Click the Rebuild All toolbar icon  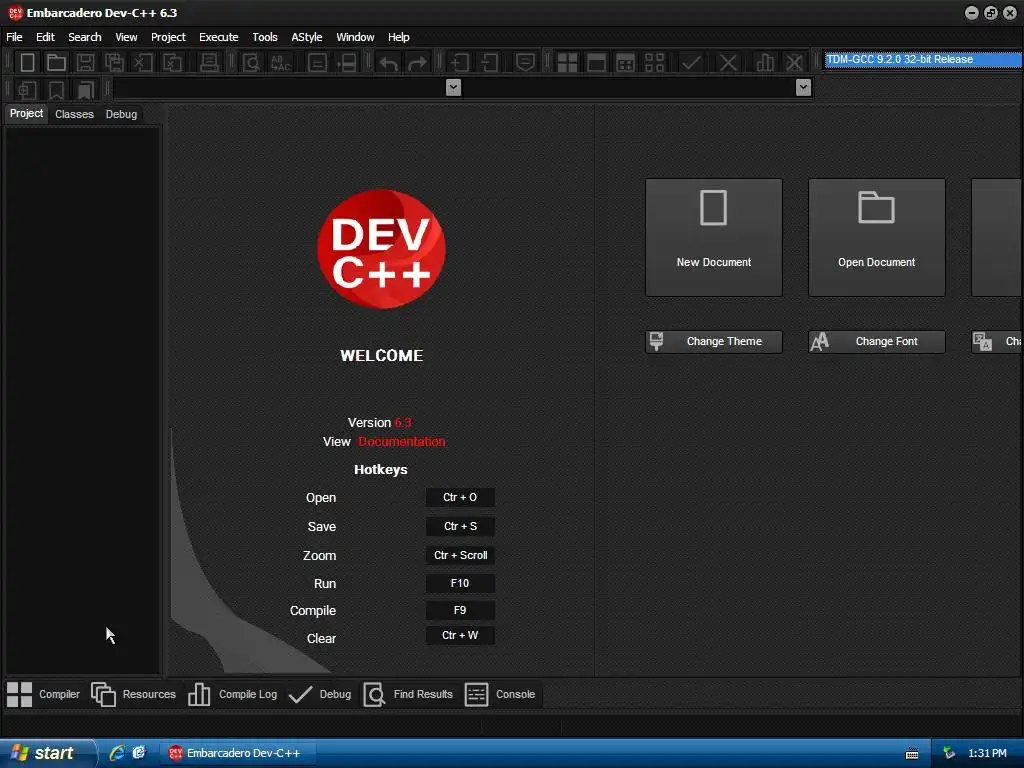pyautogui.click(x=654, y=63)
